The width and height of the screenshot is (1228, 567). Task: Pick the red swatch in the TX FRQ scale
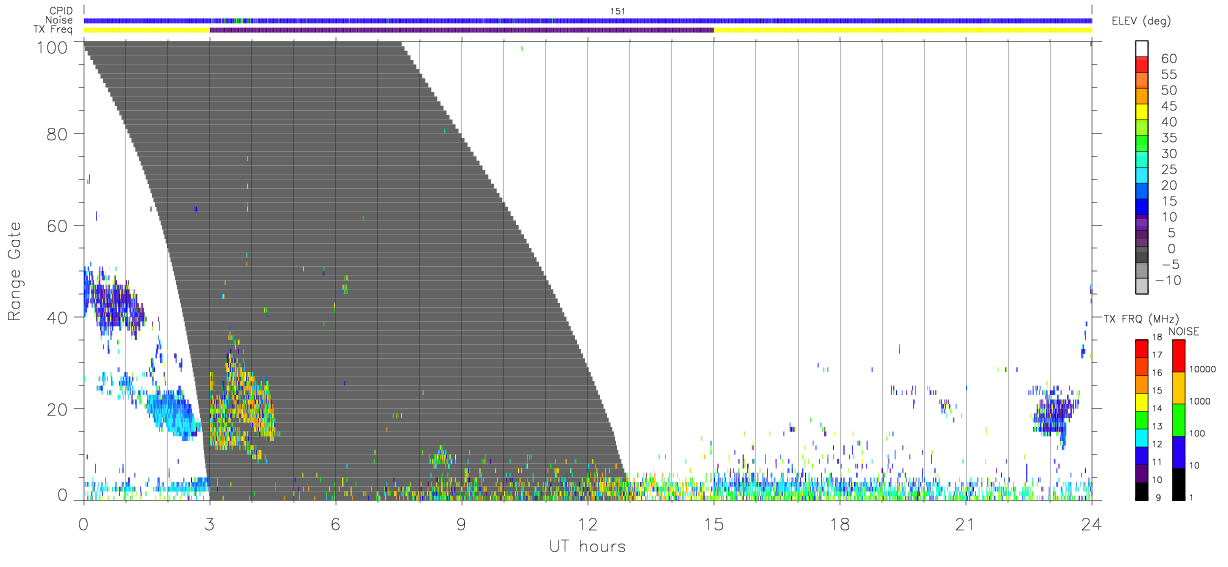[1142, 349]
